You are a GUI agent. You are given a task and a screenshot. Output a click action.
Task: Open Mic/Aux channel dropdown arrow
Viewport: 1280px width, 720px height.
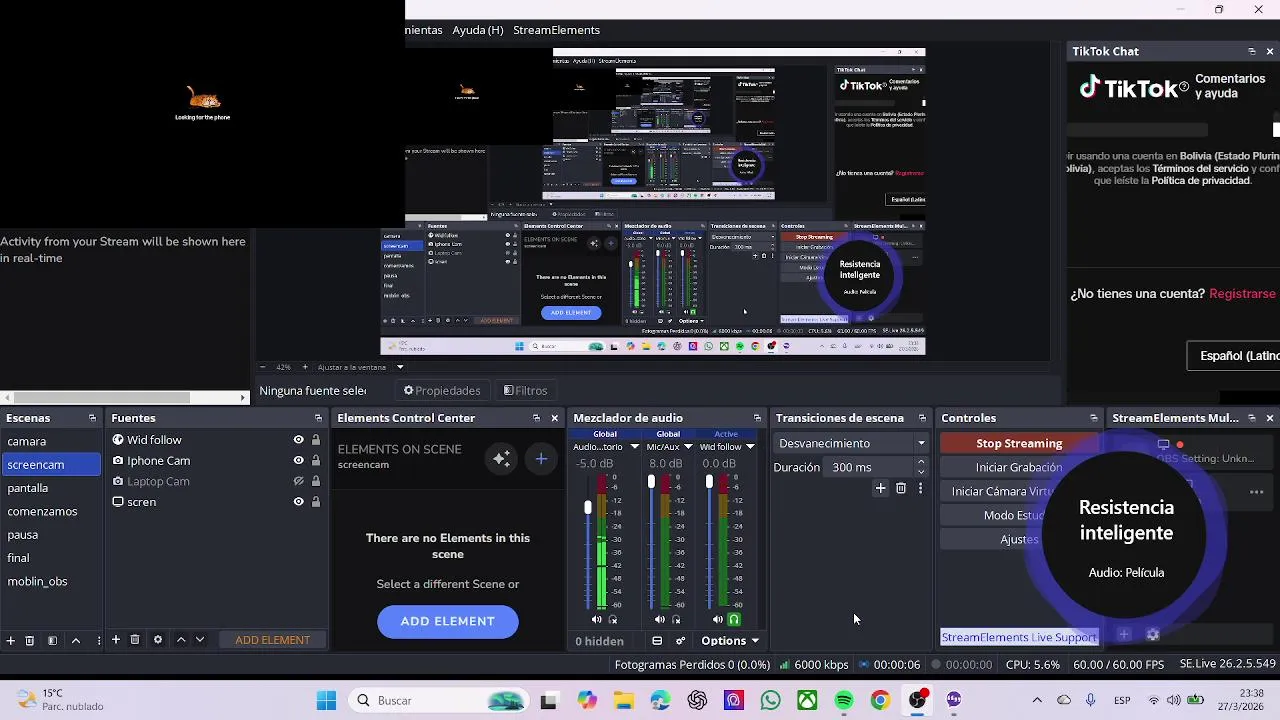[x=688, y=447]
